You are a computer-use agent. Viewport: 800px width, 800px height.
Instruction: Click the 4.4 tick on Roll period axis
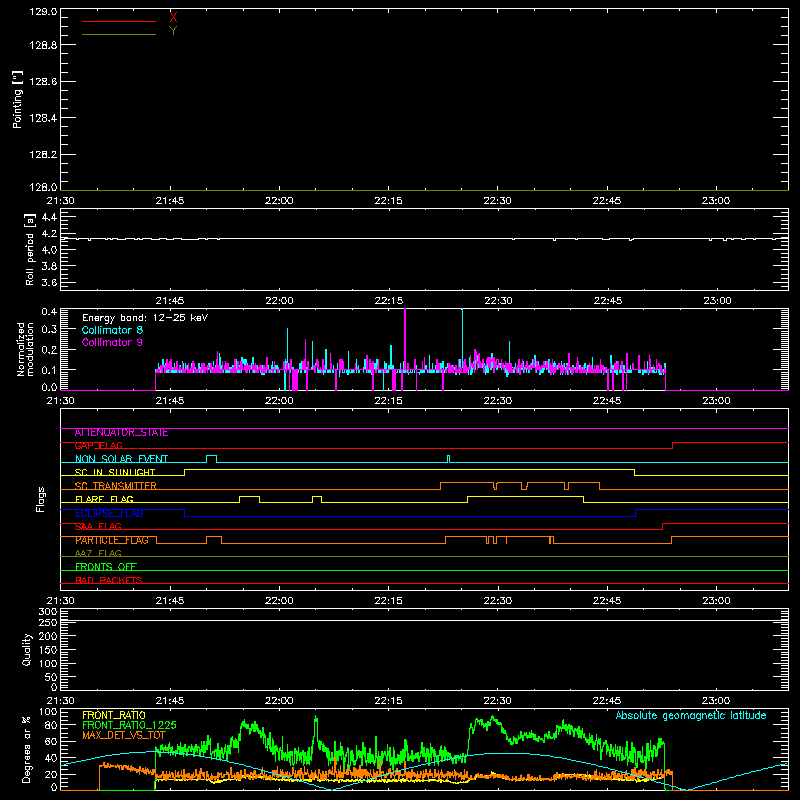click(x=49, y=217)
